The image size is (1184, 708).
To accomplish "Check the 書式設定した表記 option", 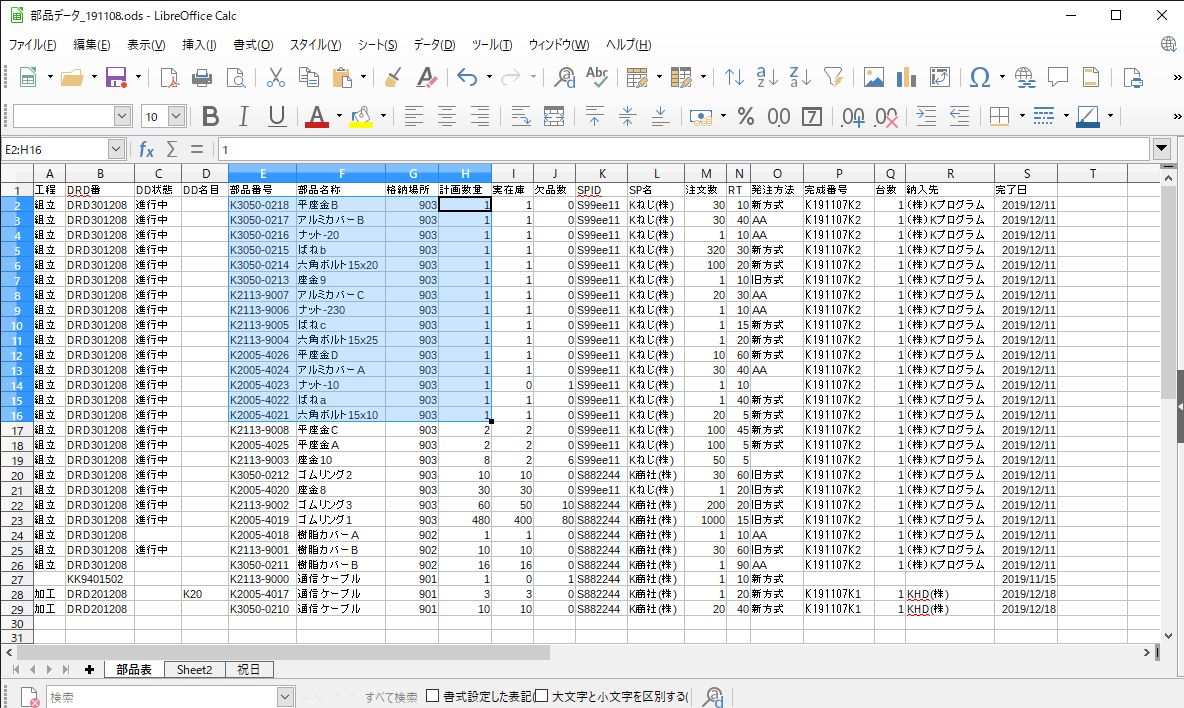I will tap(433, 697).
